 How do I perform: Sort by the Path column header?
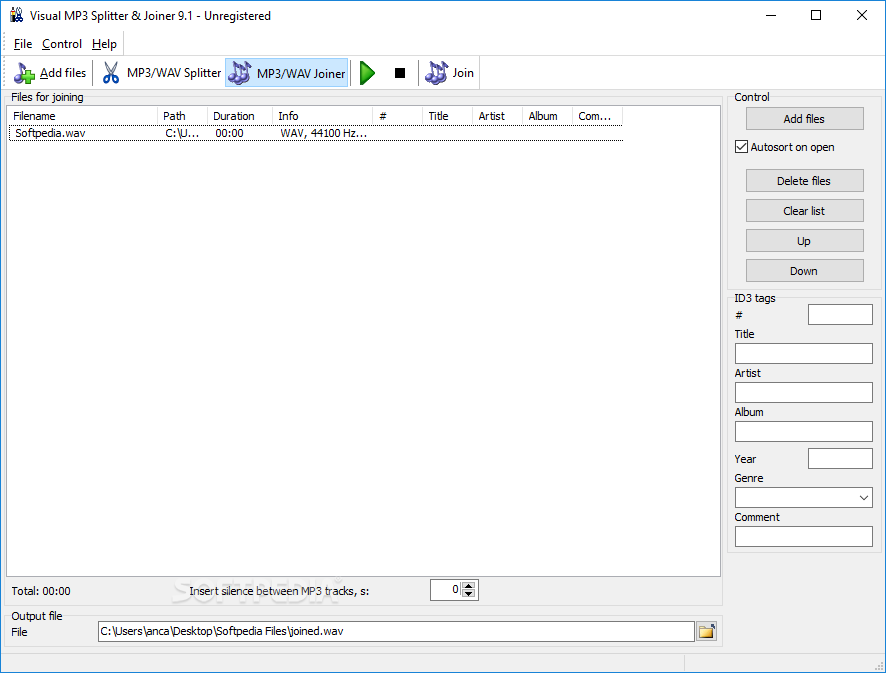[182, 116]
